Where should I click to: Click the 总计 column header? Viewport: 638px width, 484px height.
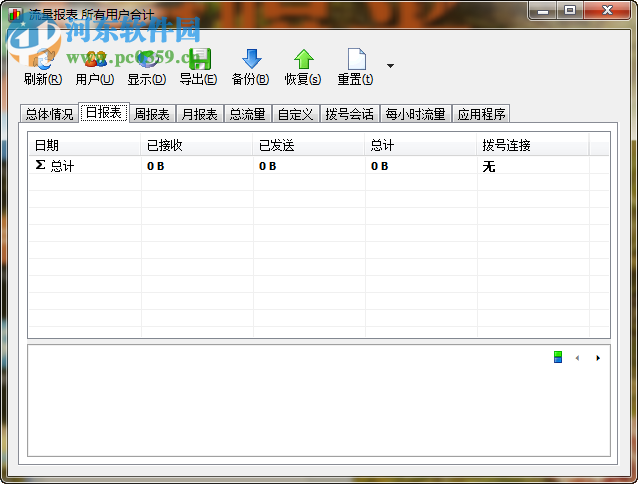tap(421, 145)
